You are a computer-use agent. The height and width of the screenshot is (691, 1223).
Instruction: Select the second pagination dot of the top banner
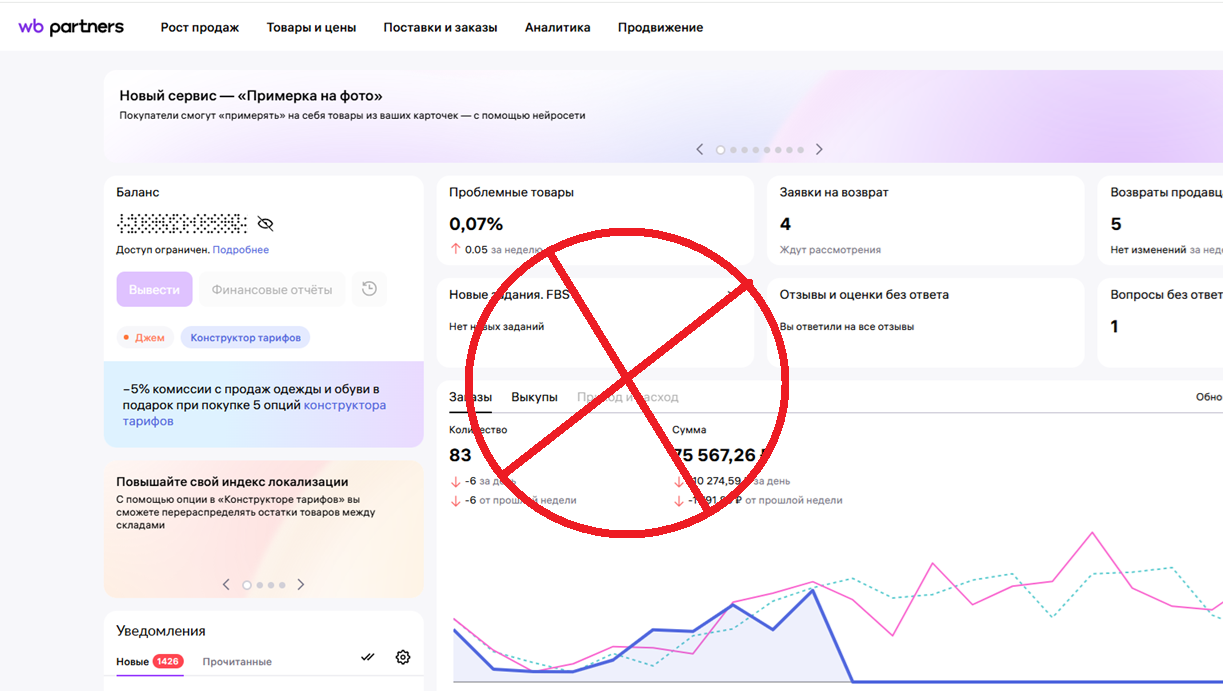coord(733,149)
